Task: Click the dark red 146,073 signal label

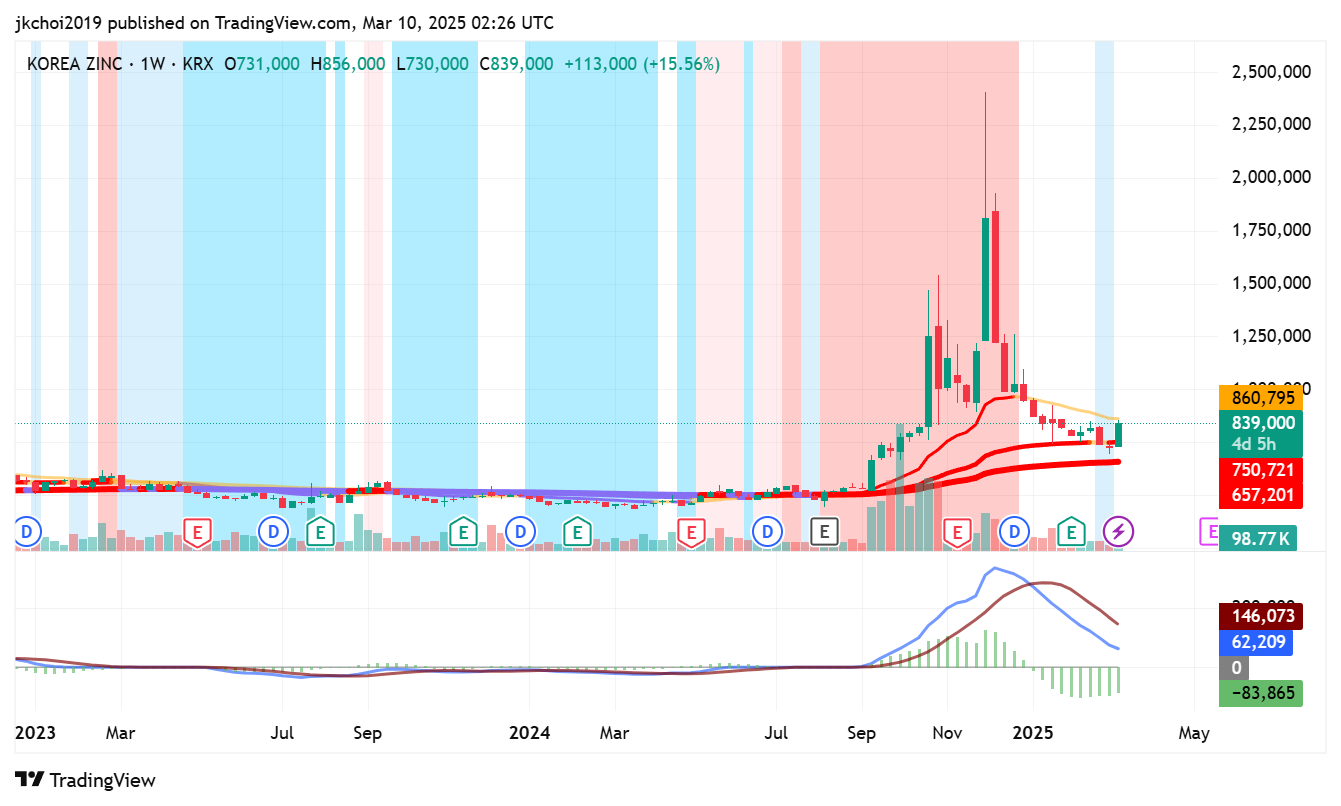Action: pos(1262,616)
